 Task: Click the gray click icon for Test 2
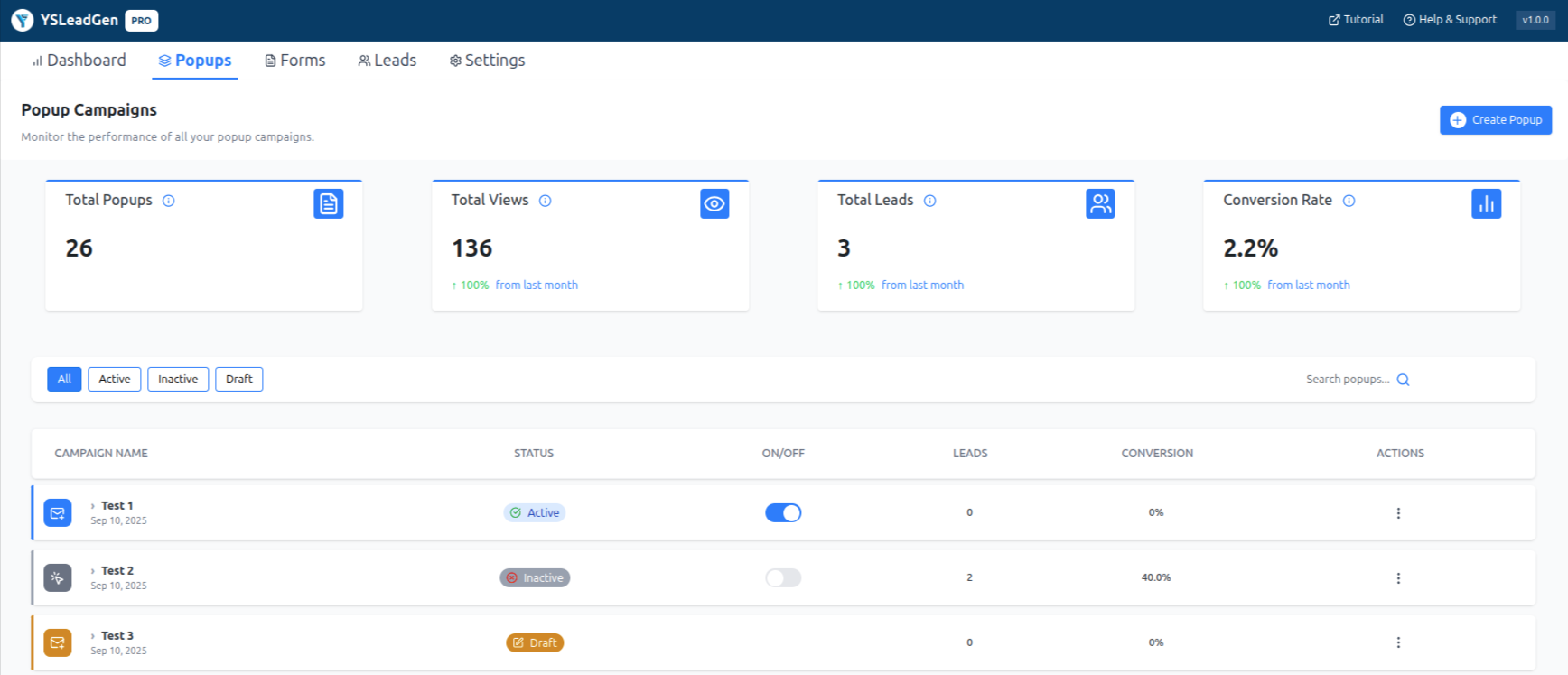point(58,578)
